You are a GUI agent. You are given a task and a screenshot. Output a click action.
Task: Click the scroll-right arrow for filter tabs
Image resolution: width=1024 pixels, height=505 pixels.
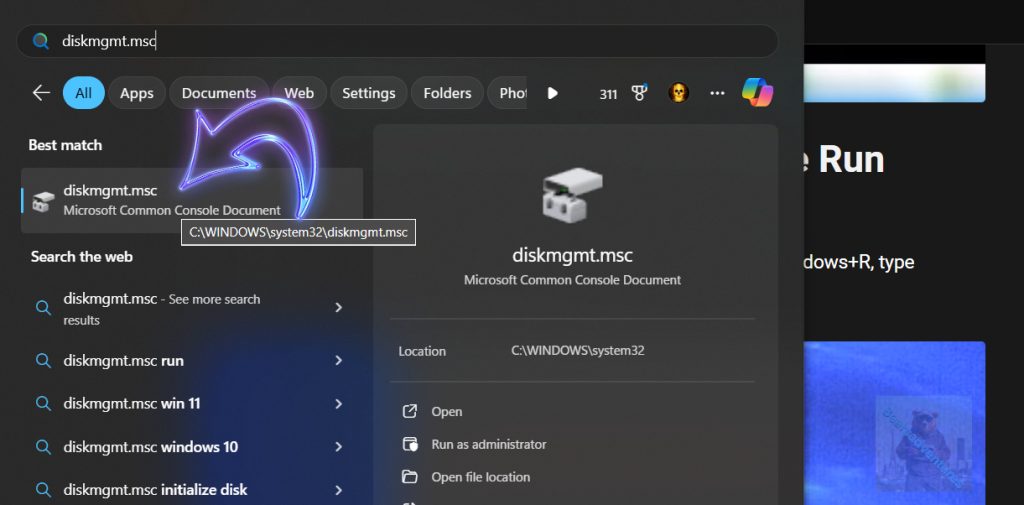(552, 93)
